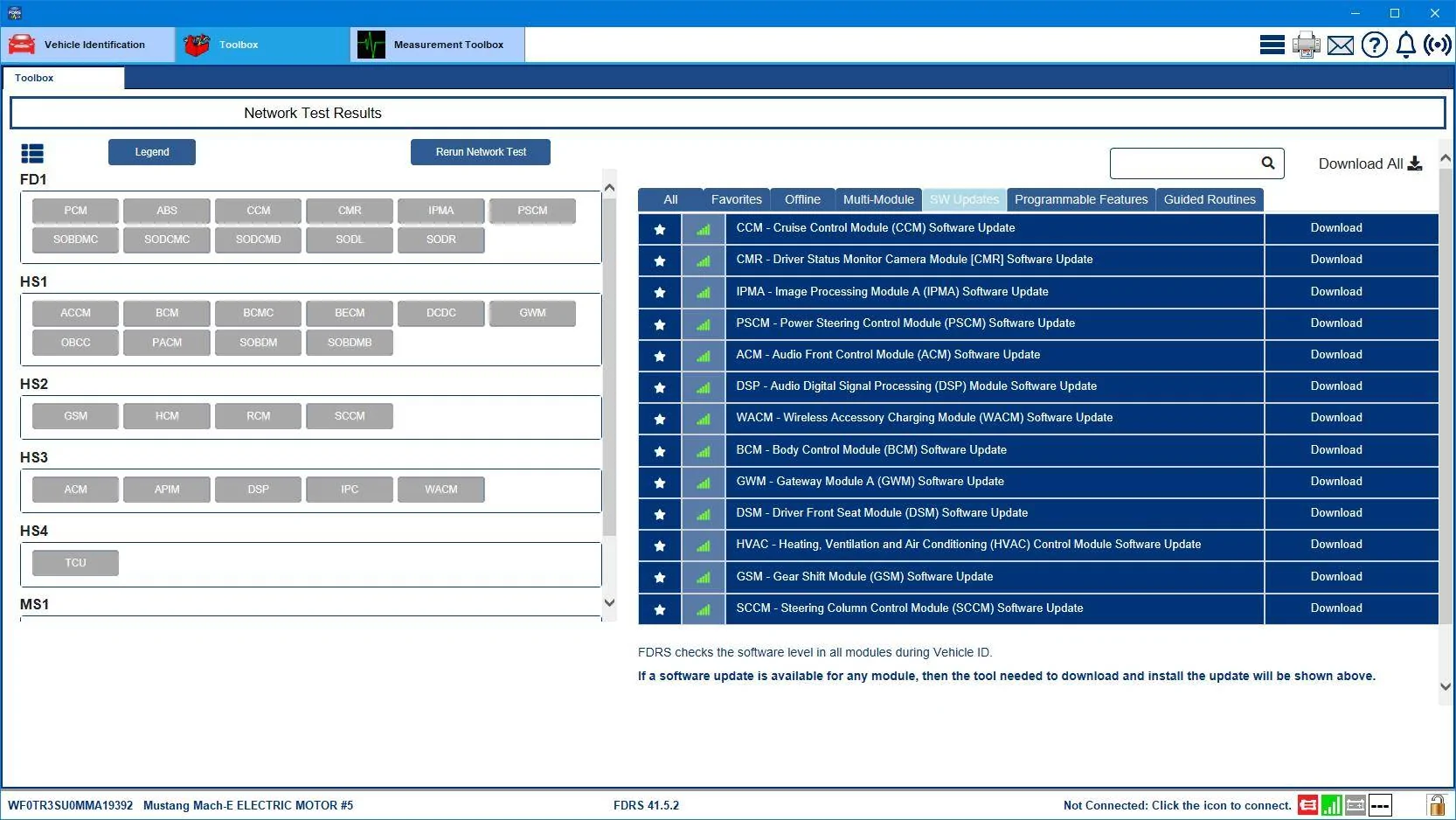Select the ABS module button
The image size is (1456, 820).
click(x=167, y=211)
